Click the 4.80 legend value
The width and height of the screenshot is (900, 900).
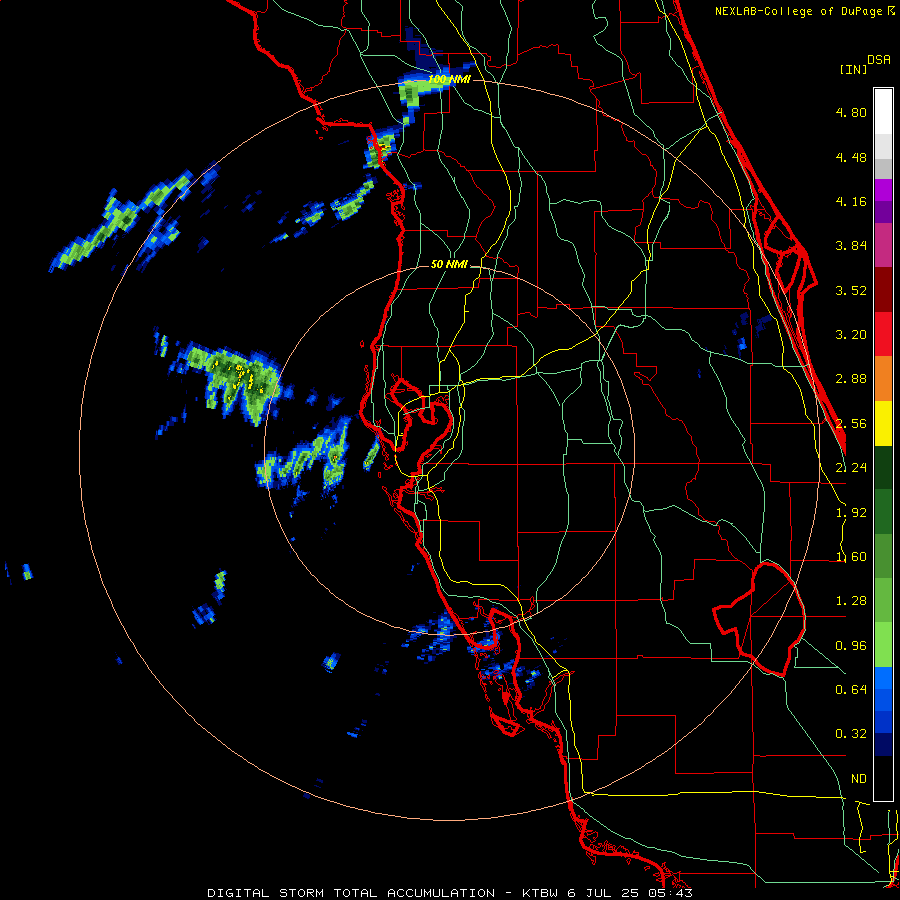(851, 112)
